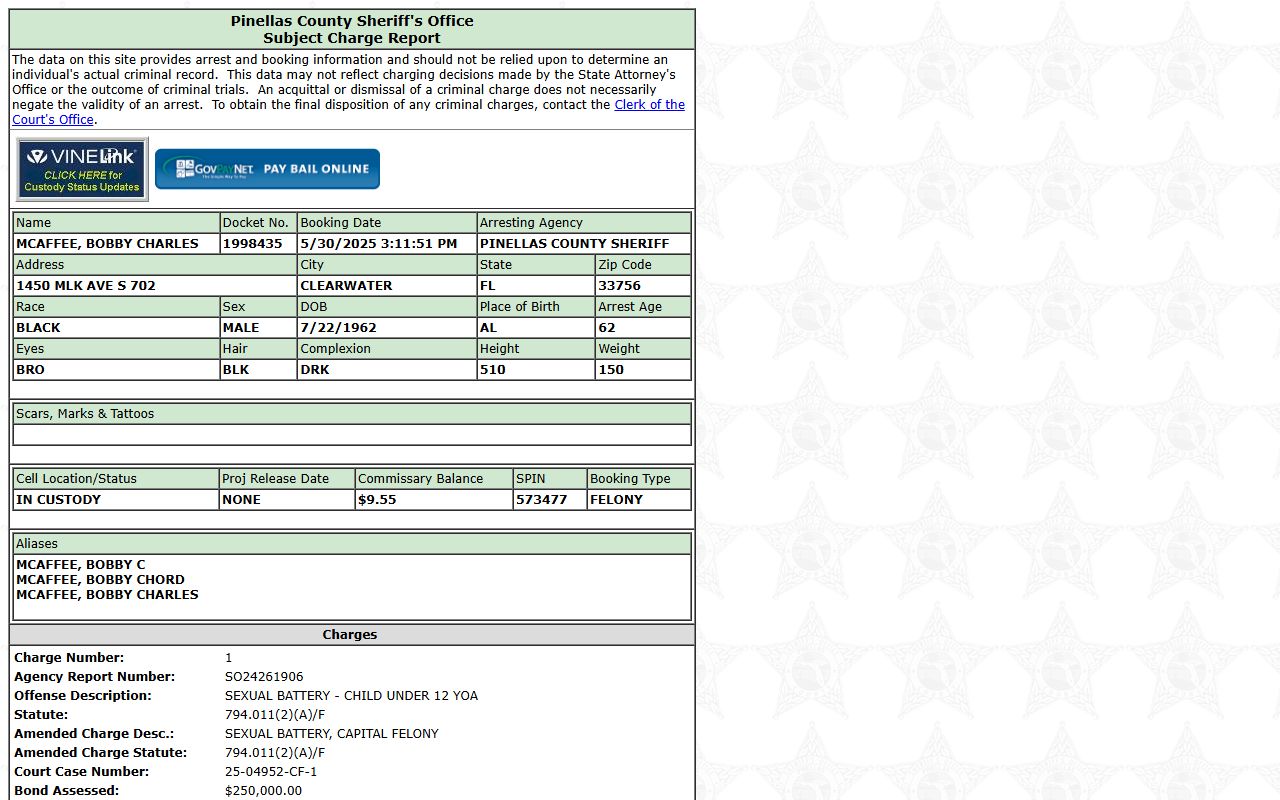
Task: Select booking date 5/30/2025 3:11:51 PM
Action: 387,244
